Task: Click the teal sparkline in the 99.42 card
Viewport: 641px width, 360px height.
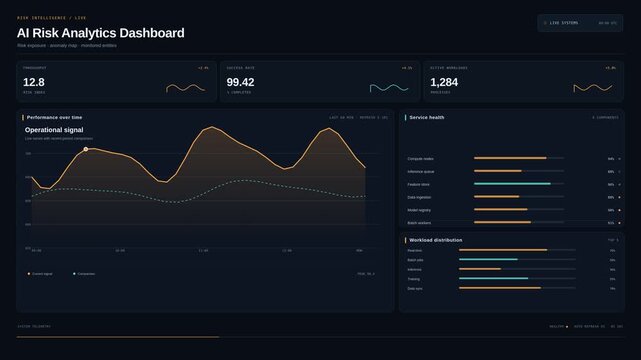Action: click(x=389, y=88)
